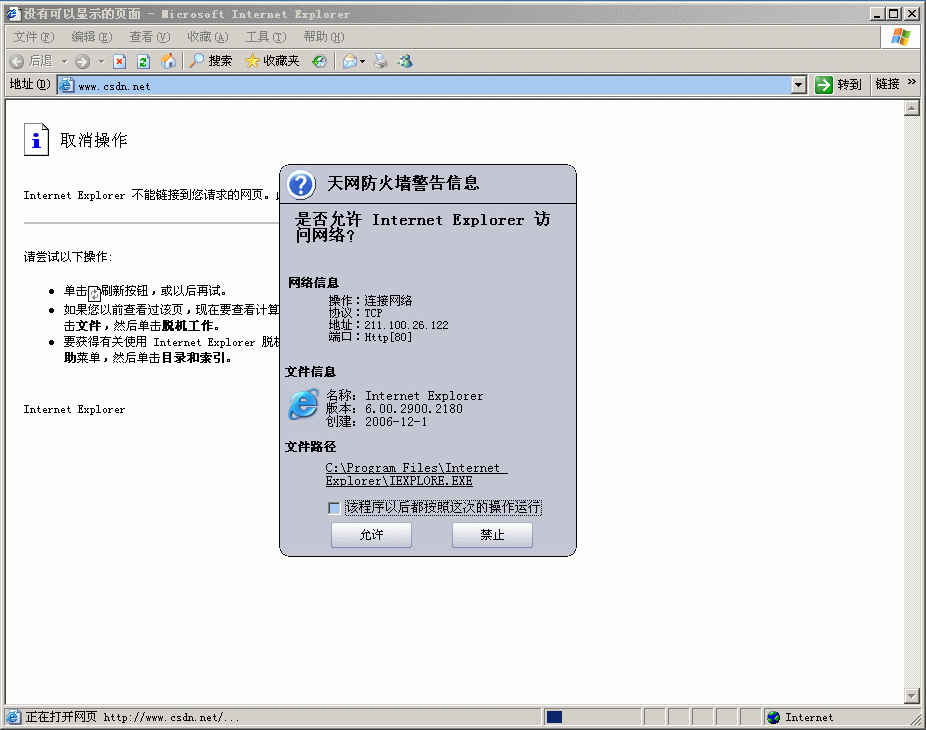Open the 收藏(A) menu
The image size is (926, 730).
208,37
